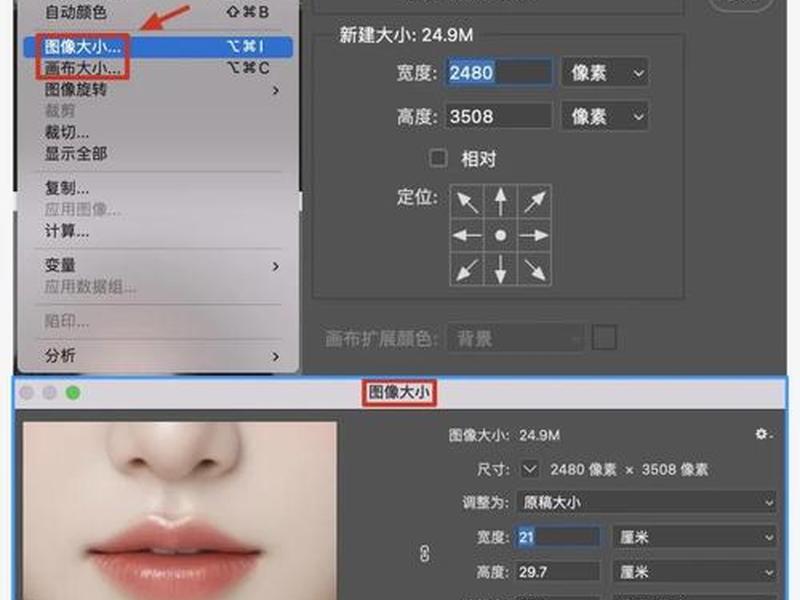
Task: Open canvas height unit dropdown 像素
Action: [605, 116]
